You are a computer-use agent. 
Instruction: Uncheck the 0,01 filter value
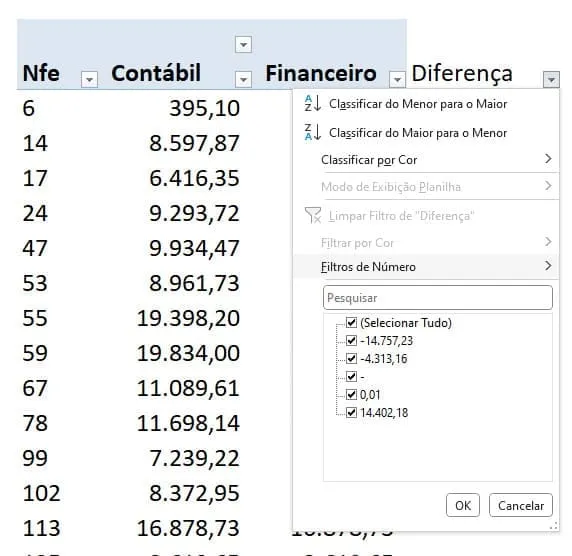coord(351,394)
